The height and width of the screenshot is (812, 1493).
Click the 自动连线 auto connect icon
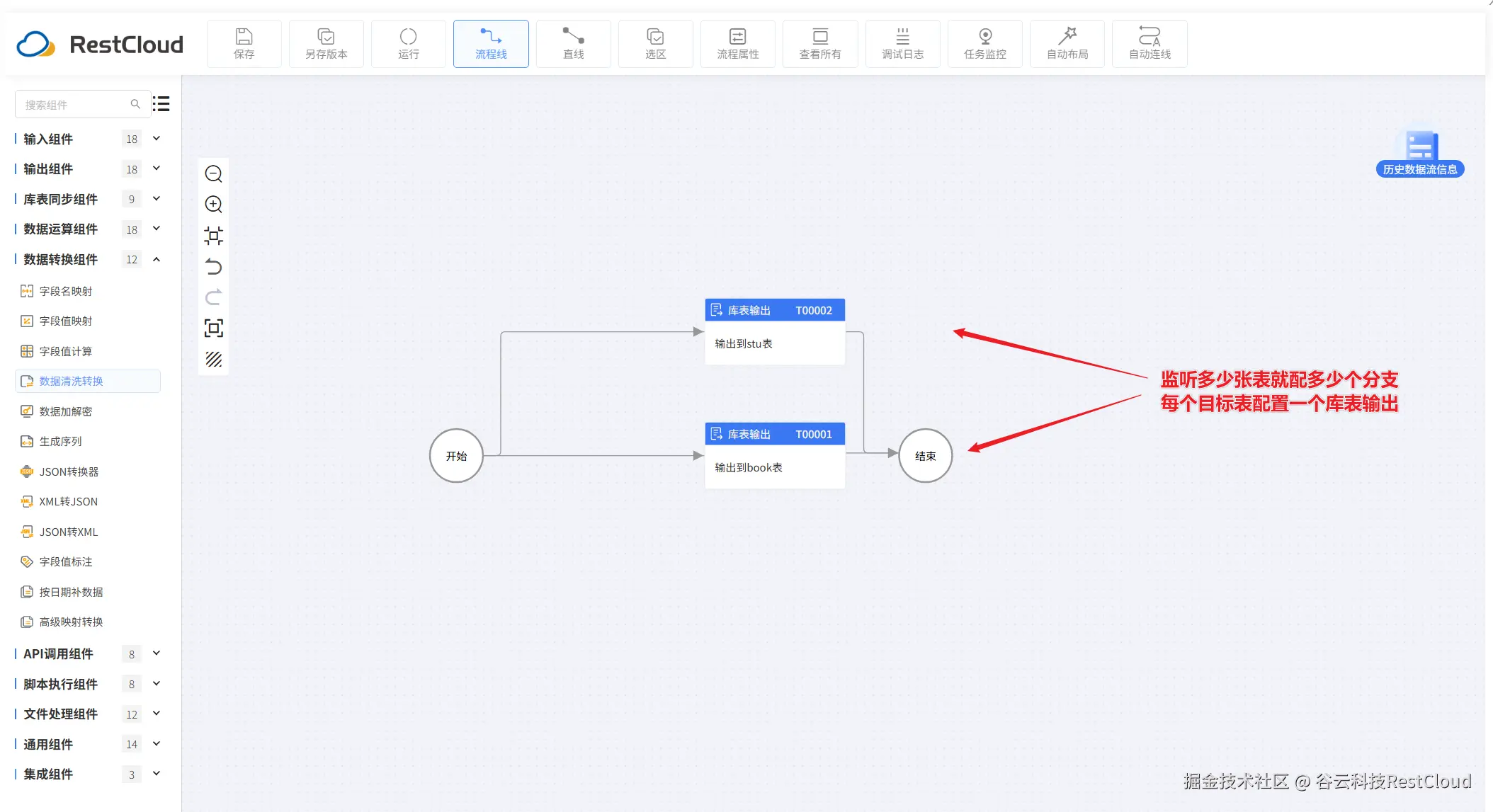coord(1149,44)
